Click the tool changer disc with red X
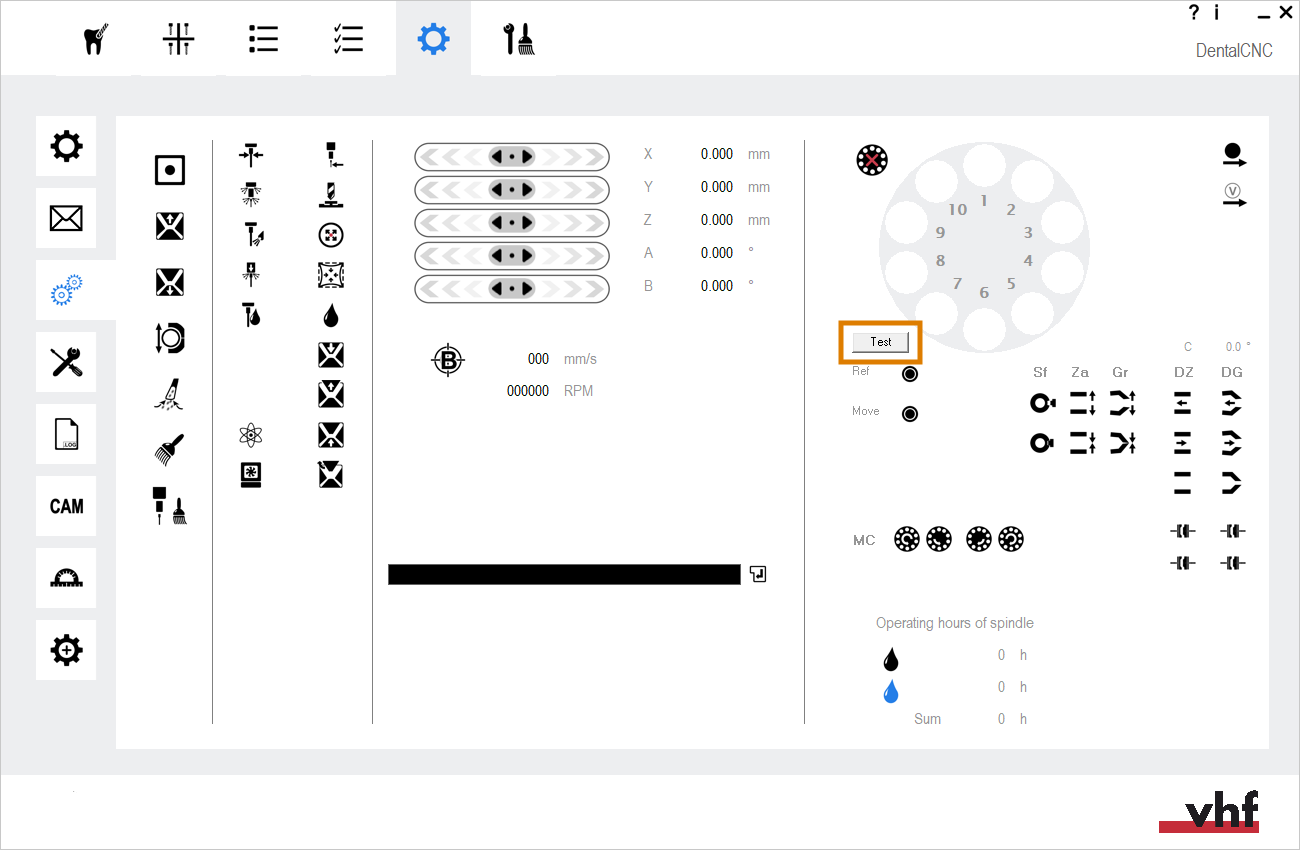This screenshot has width=1300, height=850. point(872,160)
